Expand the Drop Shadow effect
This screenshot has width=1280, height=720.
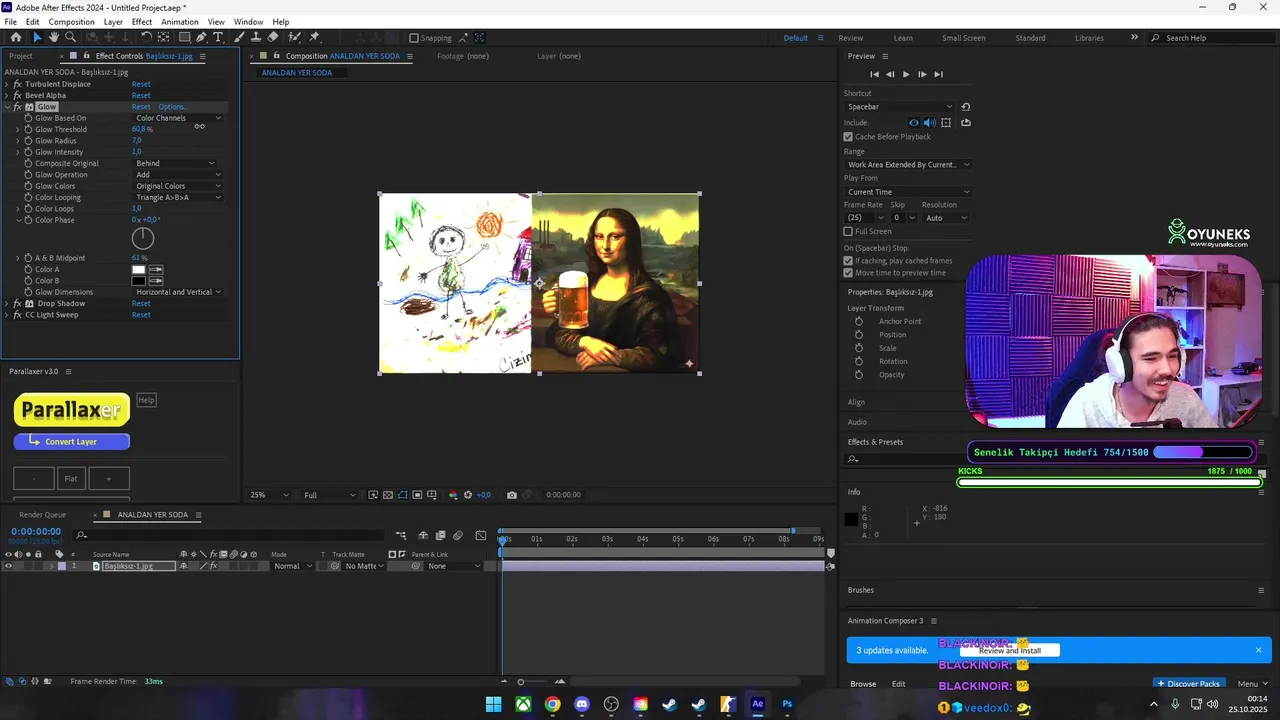[x=7, y=303]
